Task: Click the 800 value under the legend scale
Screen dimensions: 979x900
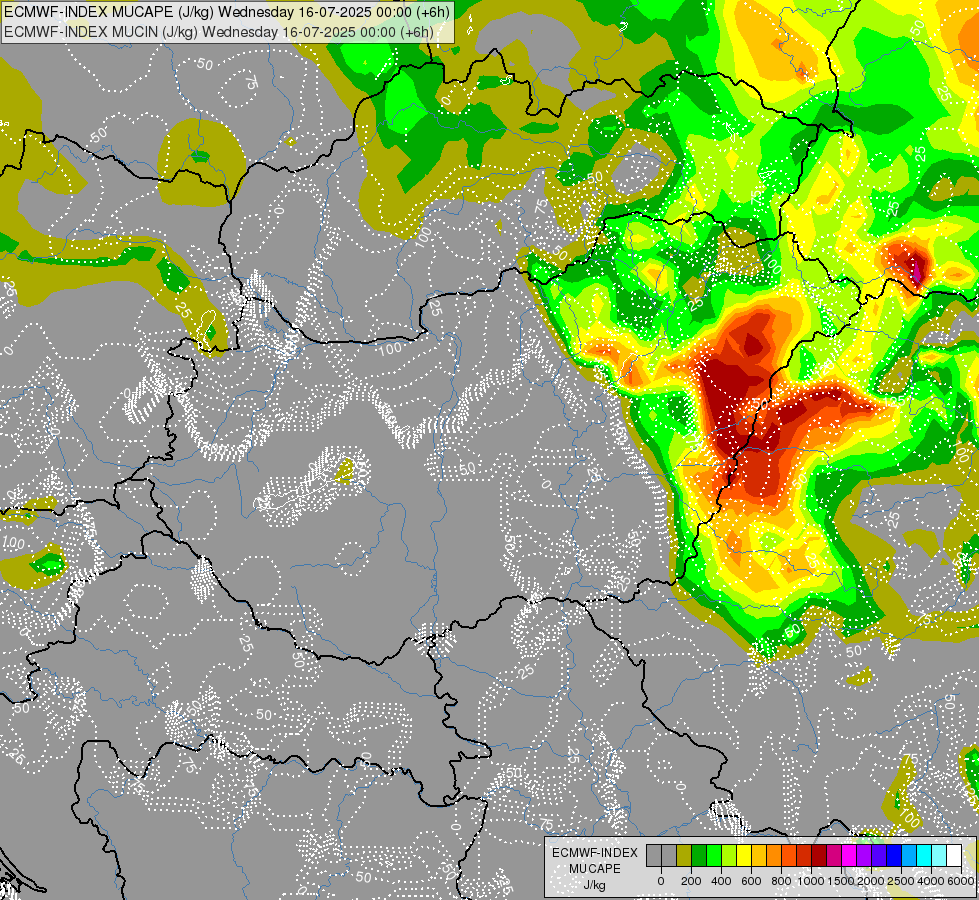Action: click(x=781, y=881)
